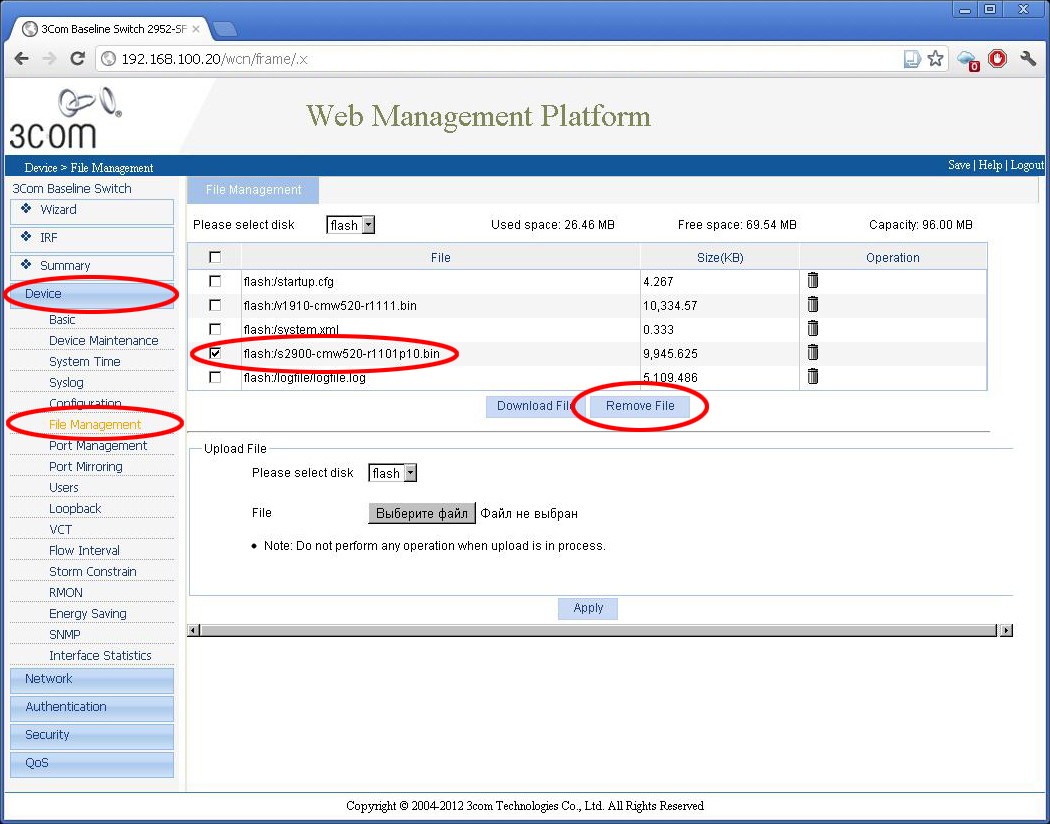
Task: Open the Help link
Action: click(x=990, y=165)
